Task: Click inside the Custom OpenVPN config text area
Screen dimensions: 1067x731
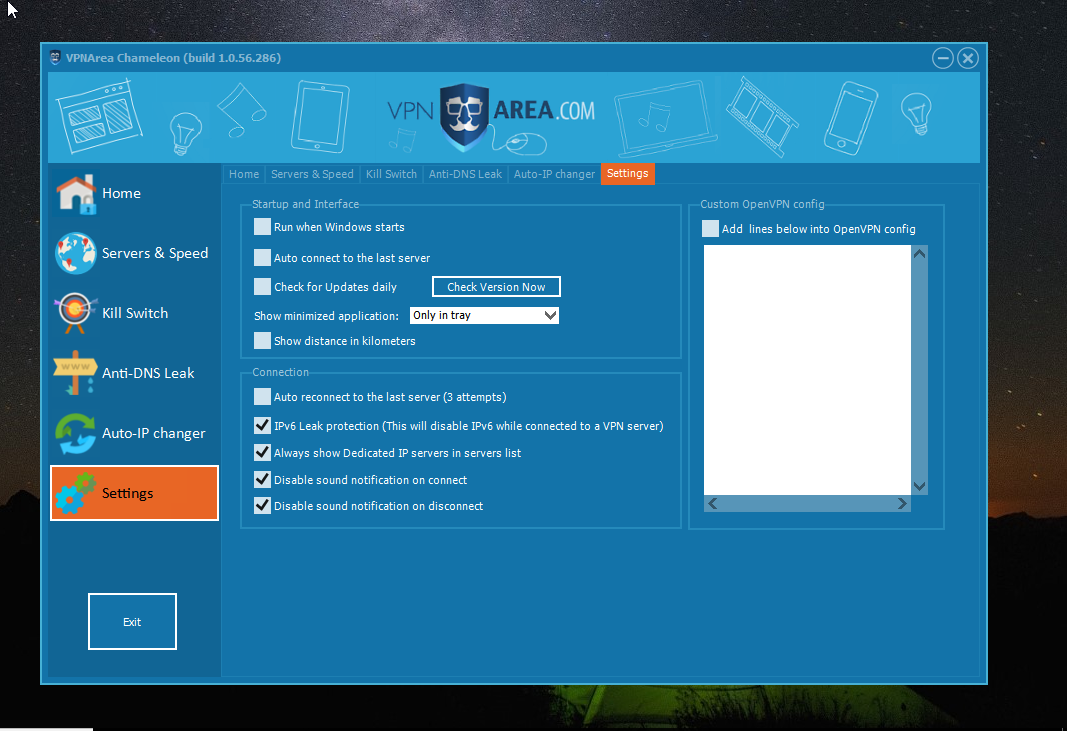Action: (x=807, y=370)
